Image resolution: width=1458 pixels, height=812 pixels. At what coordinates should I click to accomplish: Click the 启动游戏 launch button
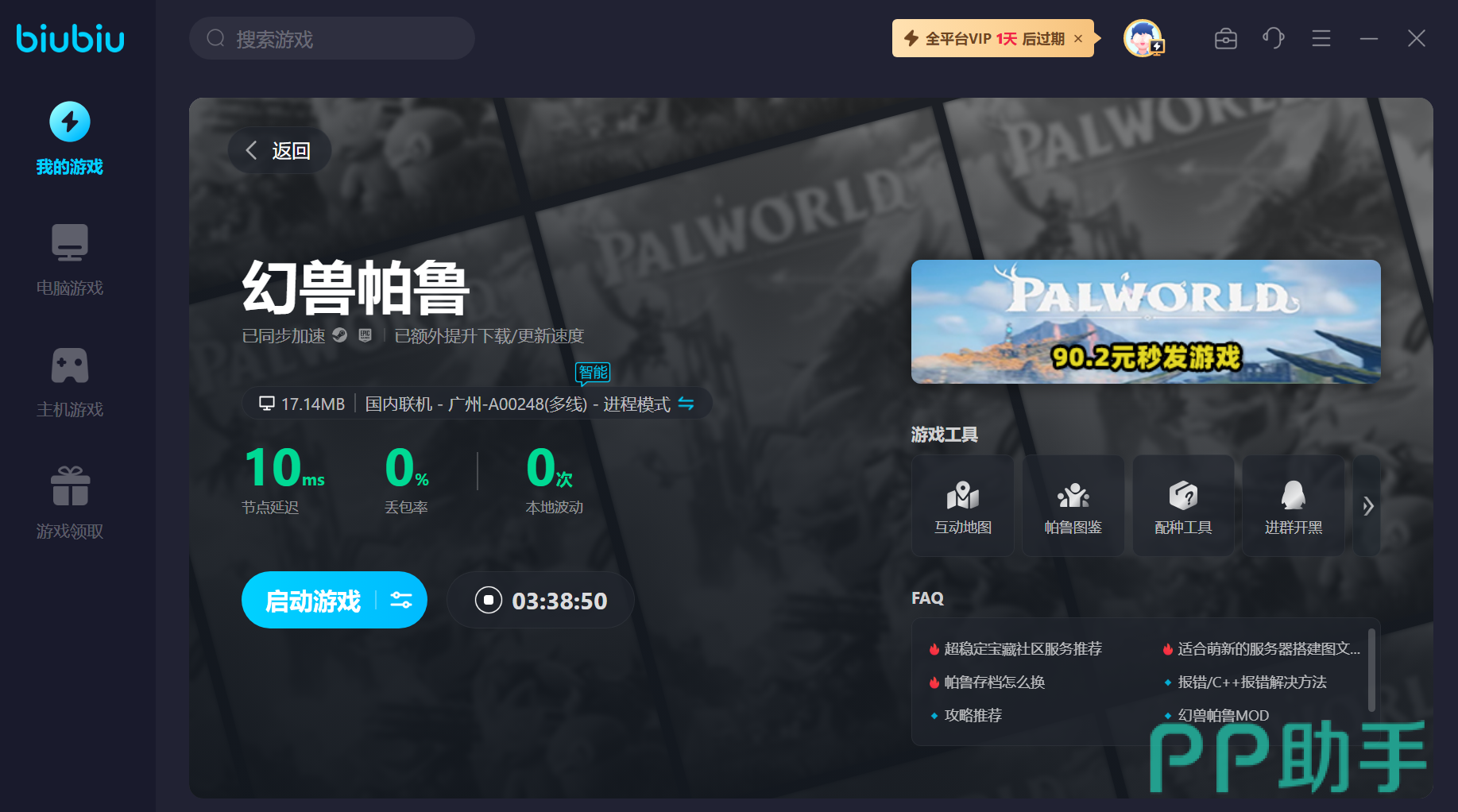[313, 600]
